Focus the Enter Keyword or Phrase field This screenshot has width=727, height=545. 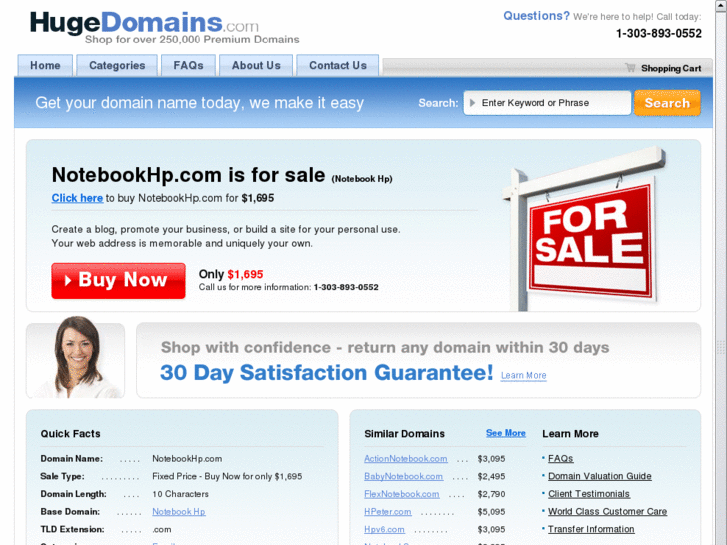click(x=547, y=103)
